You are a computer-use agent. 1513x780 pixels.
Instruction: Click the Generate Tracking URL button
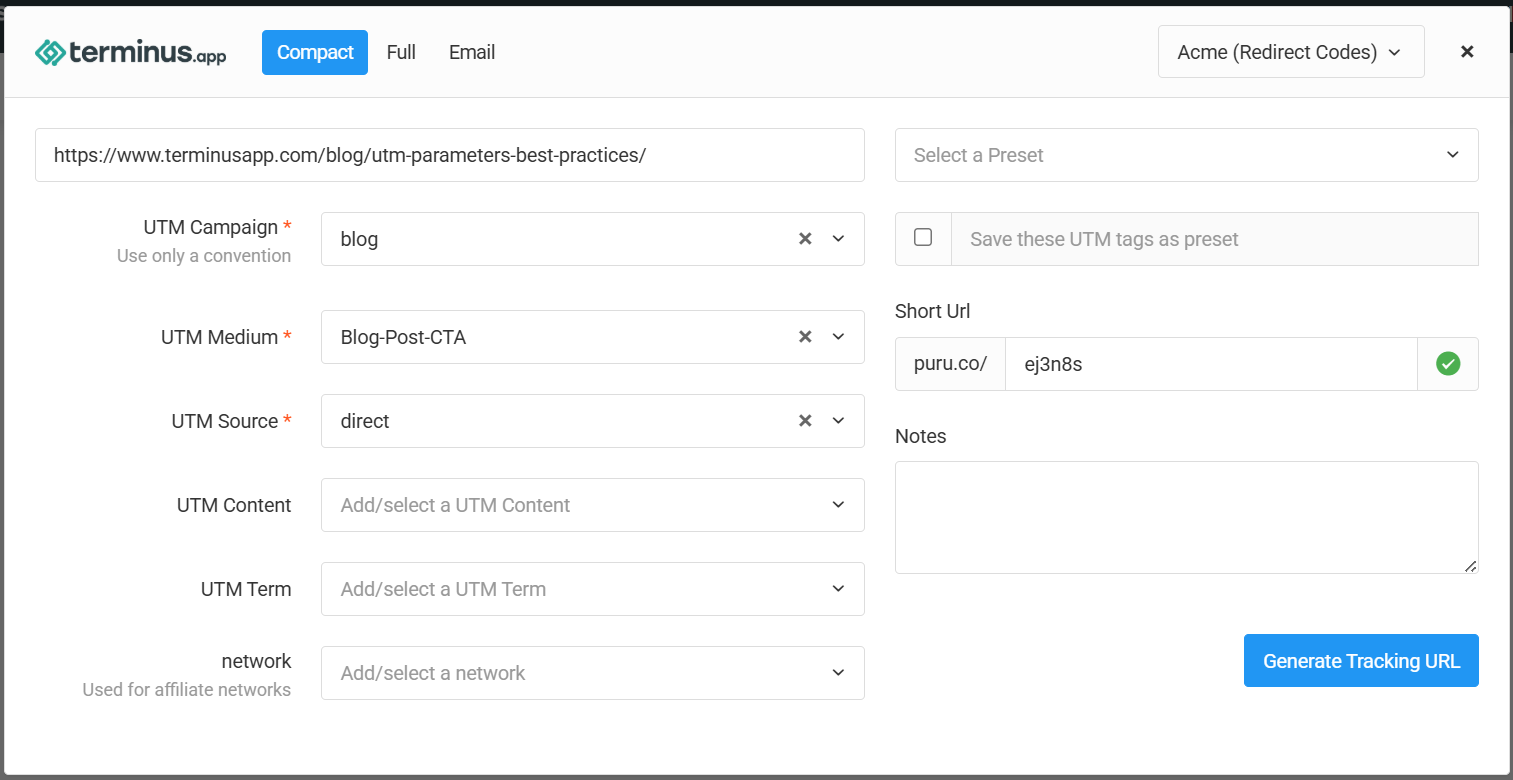[1361, 661]
